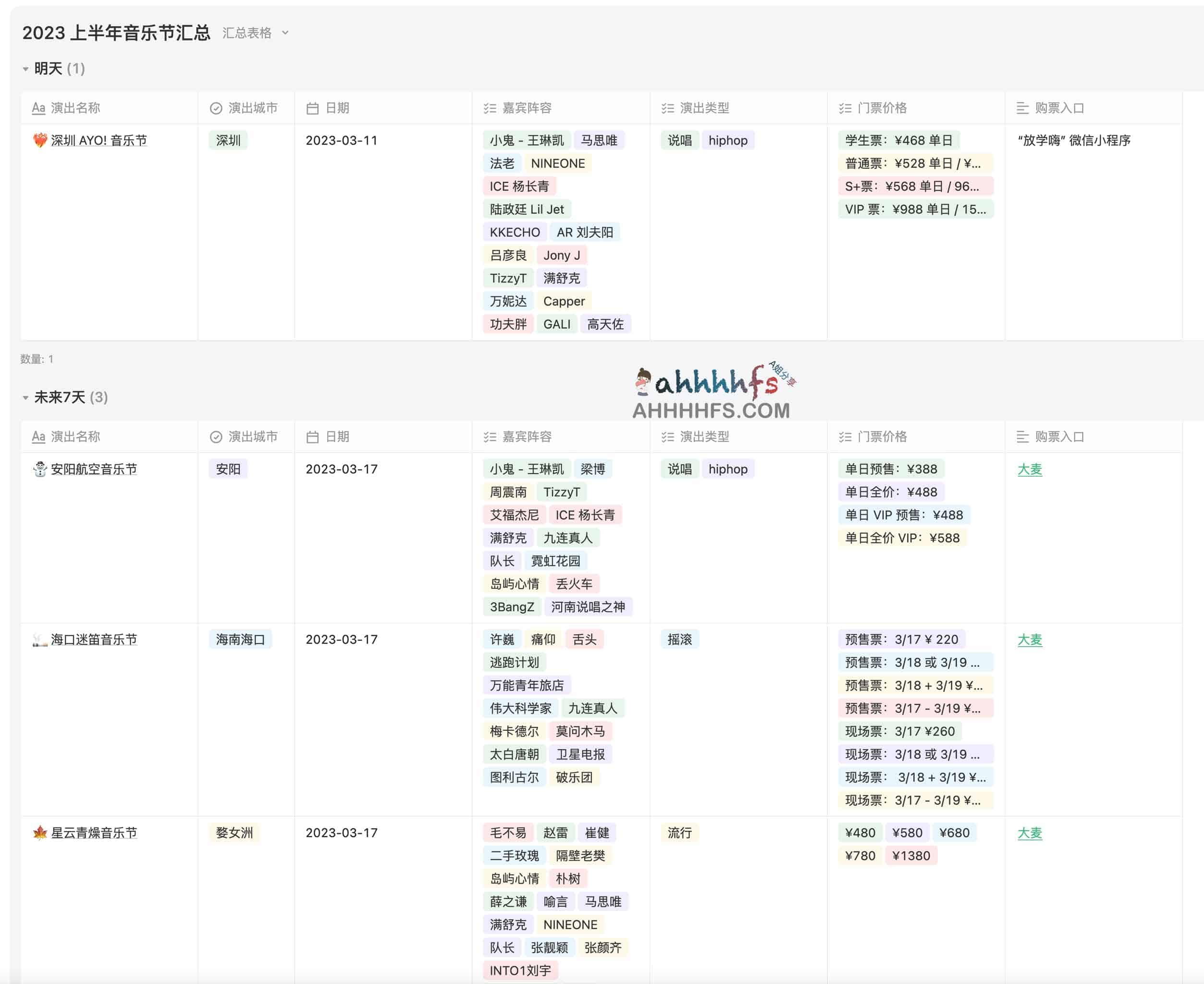Click the page icon beside 海口迷笛音乐节

[40, 640]
